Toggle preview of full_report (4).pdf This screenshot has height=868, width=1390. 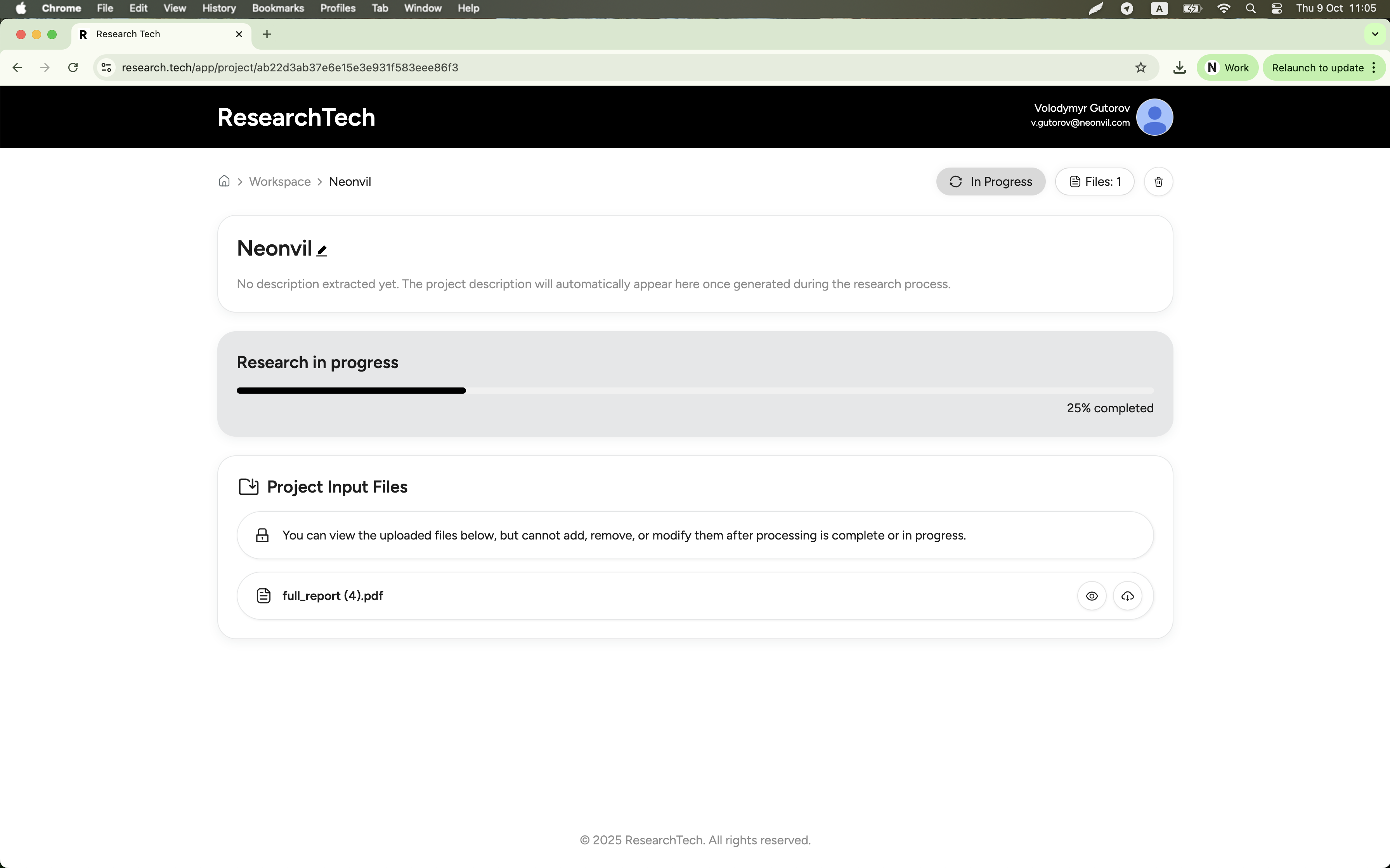point(1091,596)
